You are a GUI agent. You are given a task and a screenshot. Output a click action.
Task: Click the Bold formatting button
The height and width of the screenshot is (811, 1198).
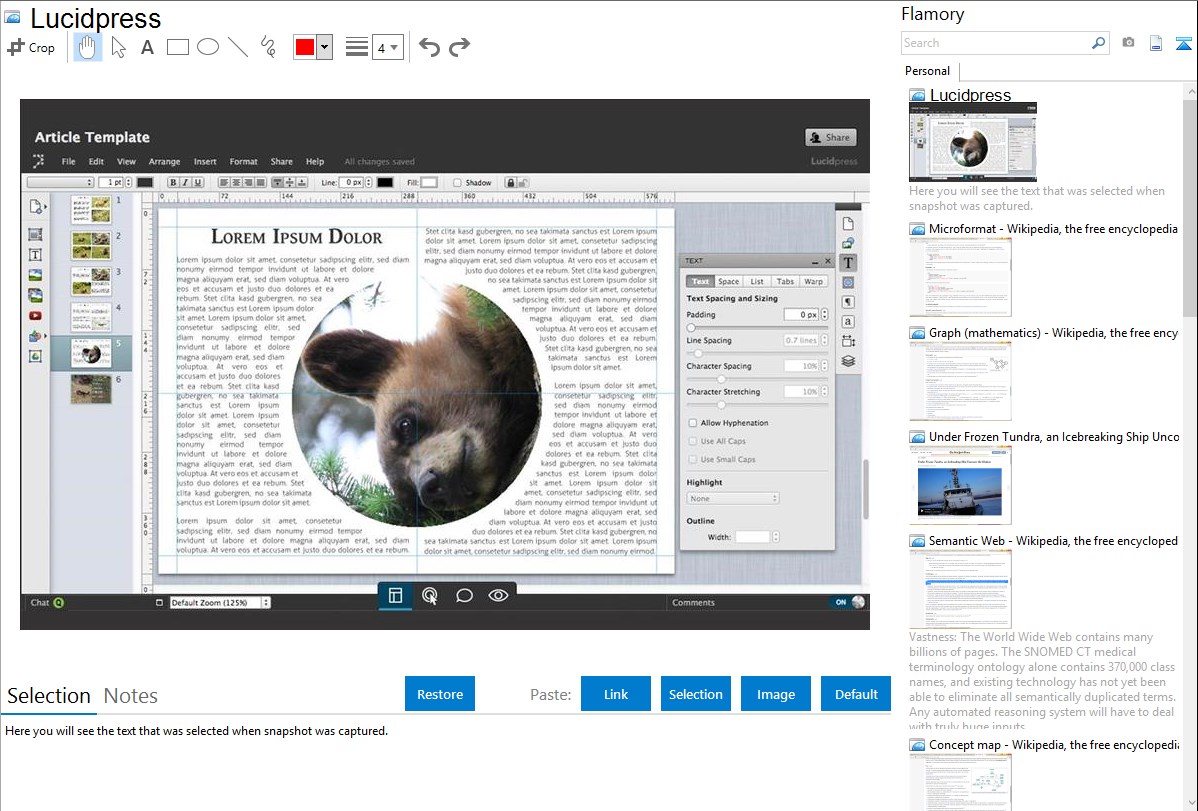coord(173,183)
